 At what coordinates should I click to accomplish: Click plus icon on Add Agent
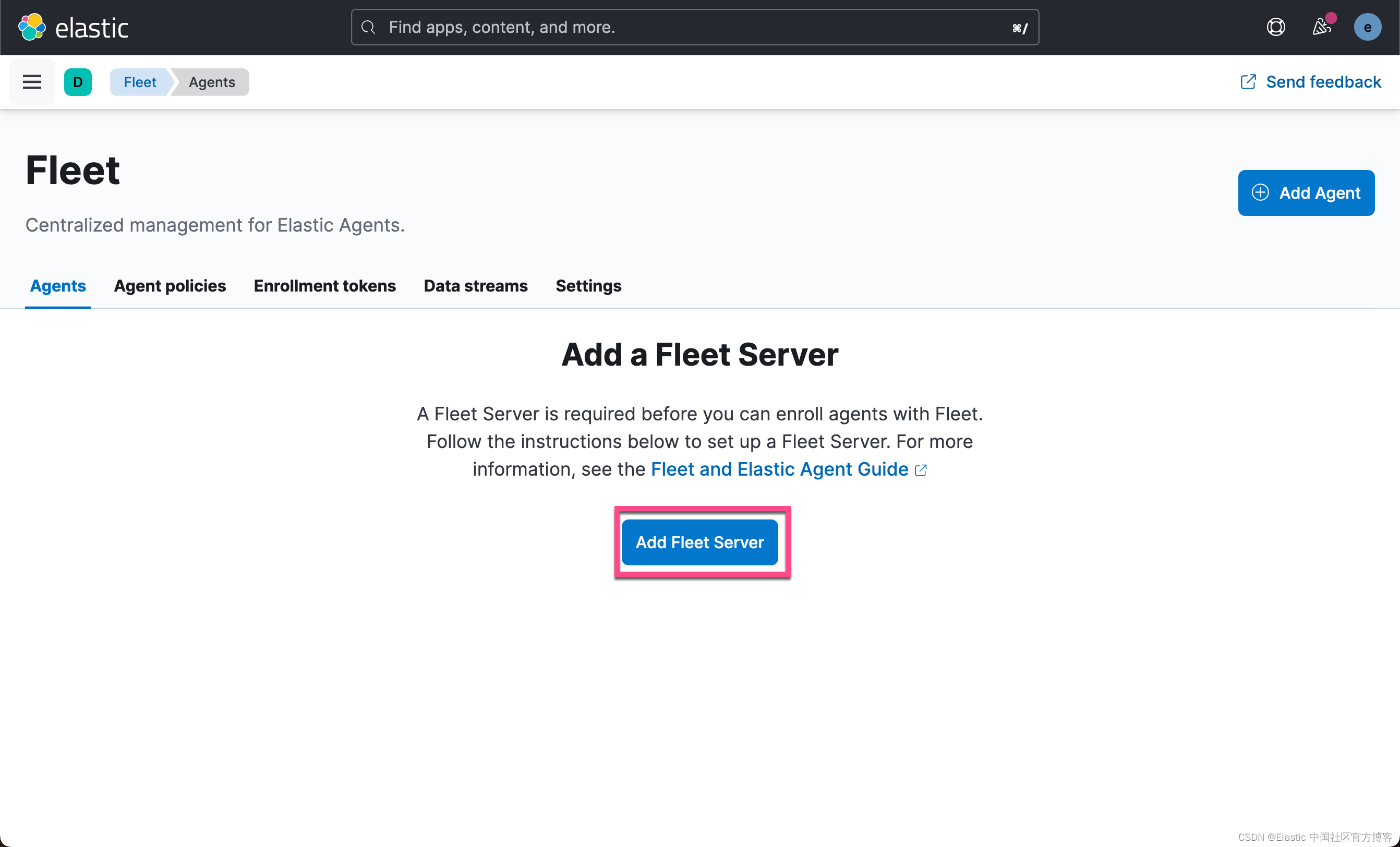point(1260,192)
